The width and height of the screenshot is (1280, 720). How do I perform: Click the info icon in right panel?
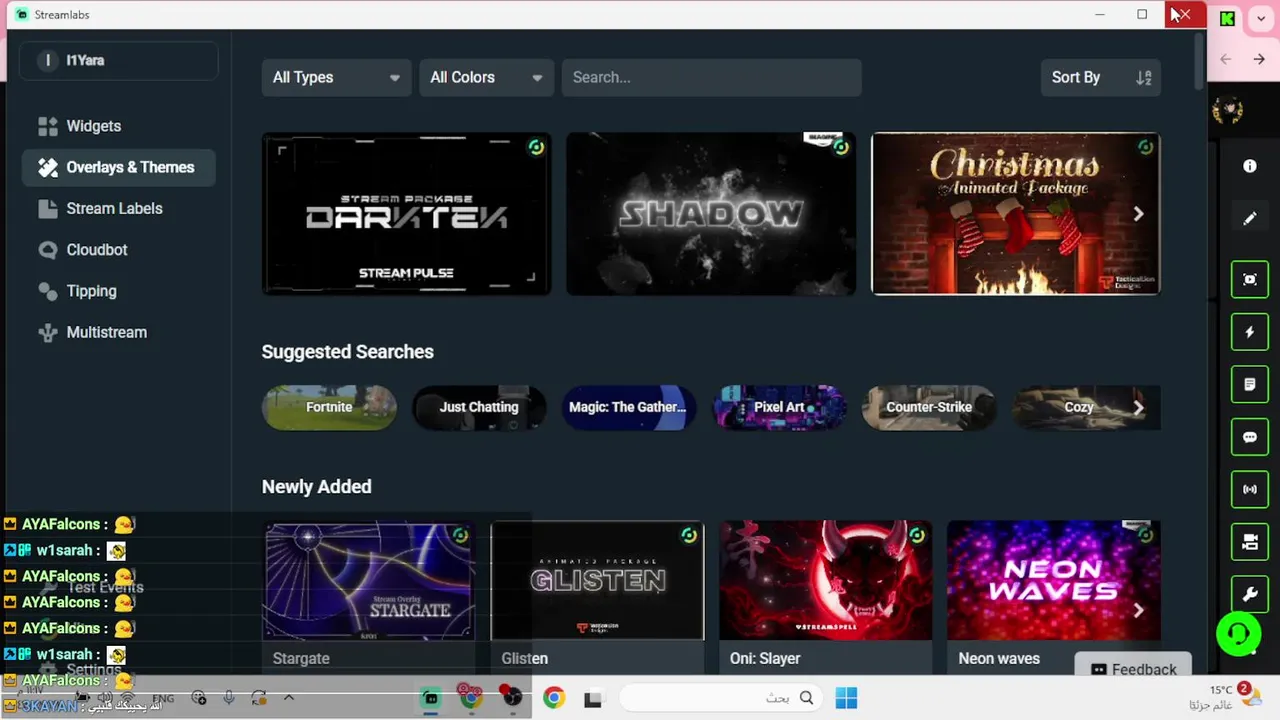[1250, 166]
